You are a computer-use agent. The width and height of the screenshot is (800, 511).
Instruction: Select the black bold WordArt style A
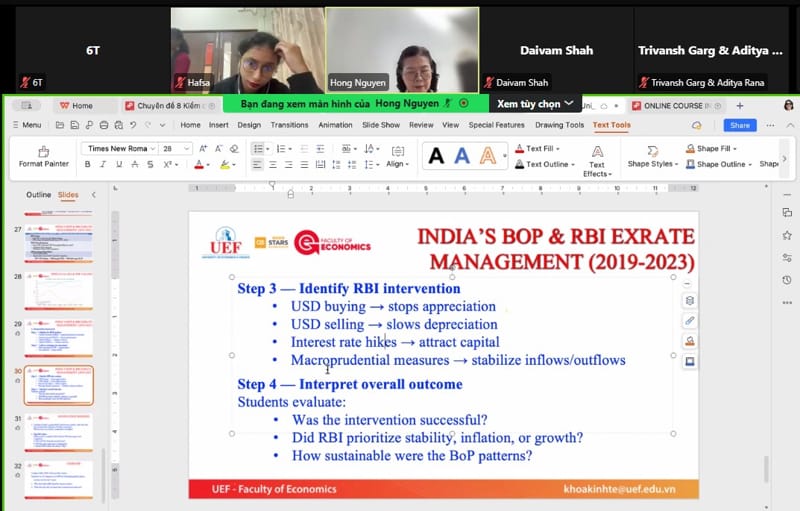(435, 155)
